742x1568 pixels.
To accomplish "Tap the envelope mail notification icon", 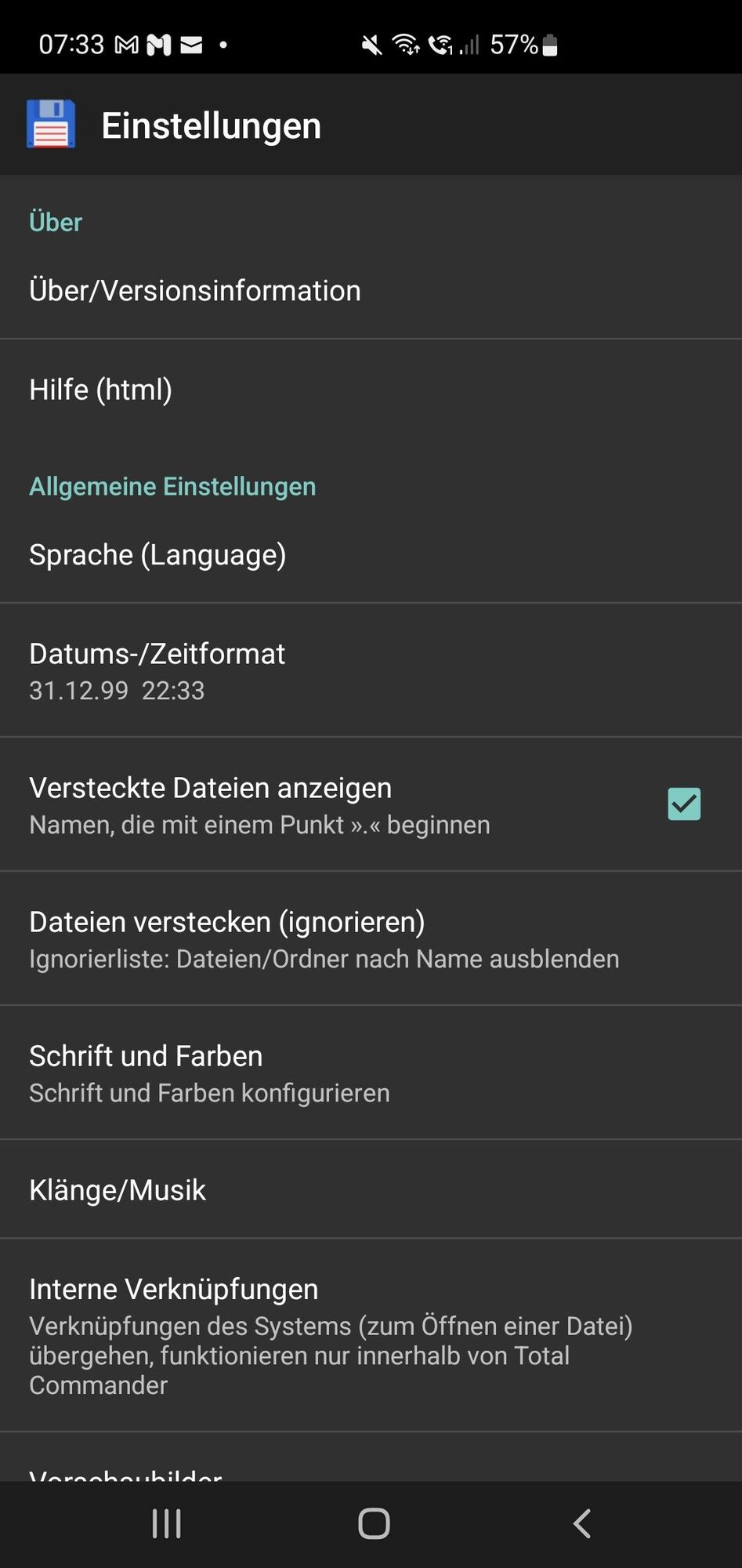I will (191, 45).
